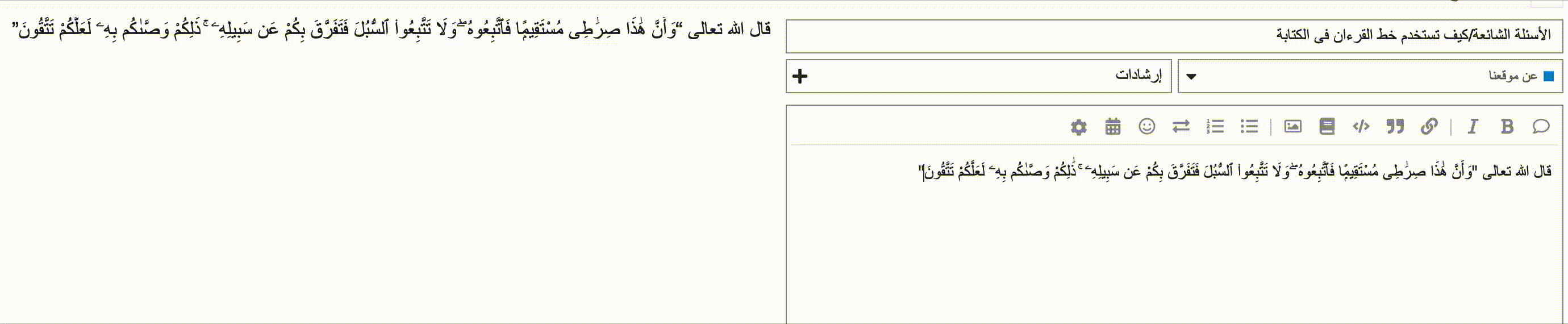The width and height of the screenshot is (1568, 324).
Task: Edit the topic title field
Action: 1174,36
